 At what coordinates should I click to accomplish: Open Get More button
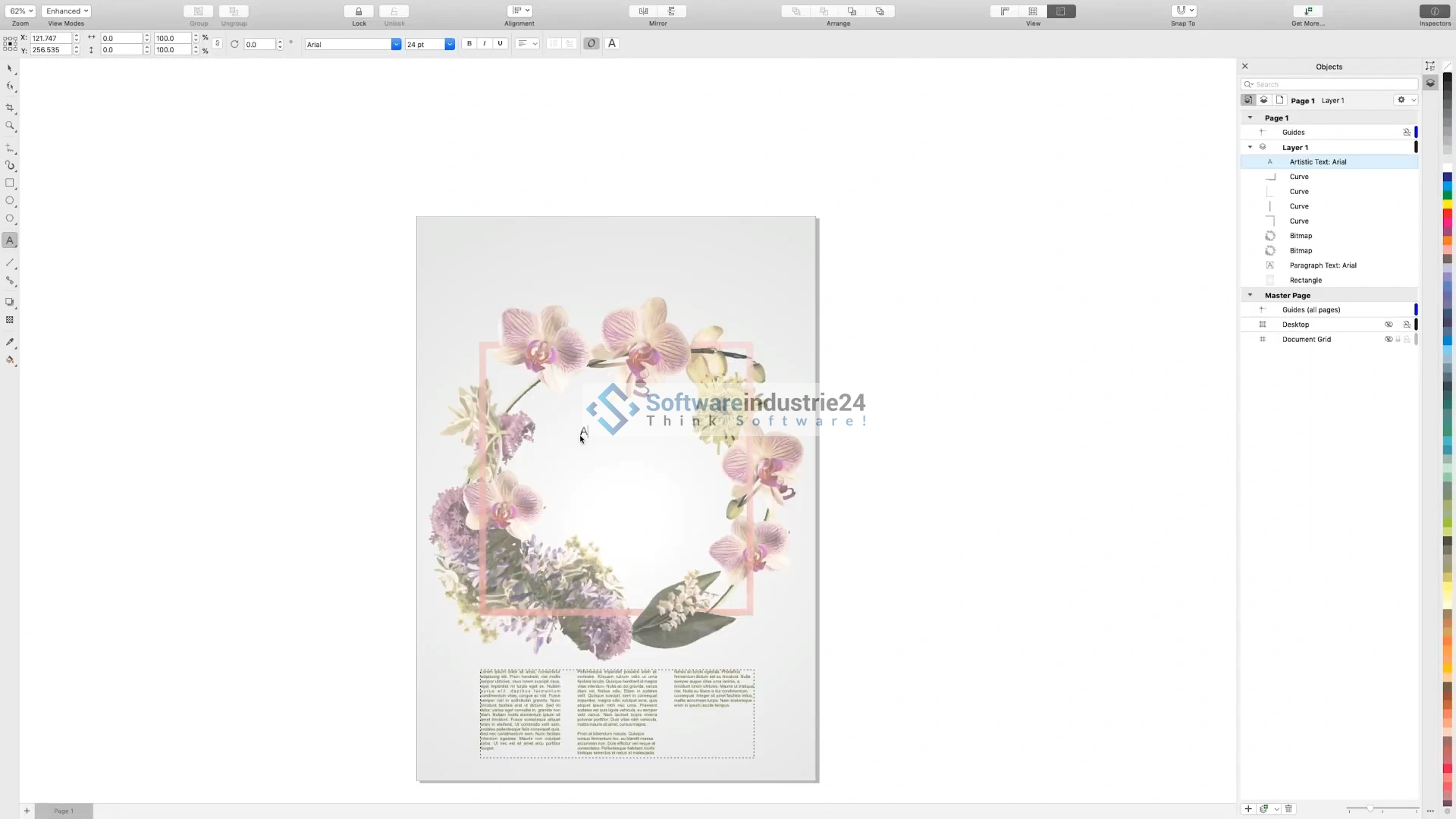[1308, 11]
